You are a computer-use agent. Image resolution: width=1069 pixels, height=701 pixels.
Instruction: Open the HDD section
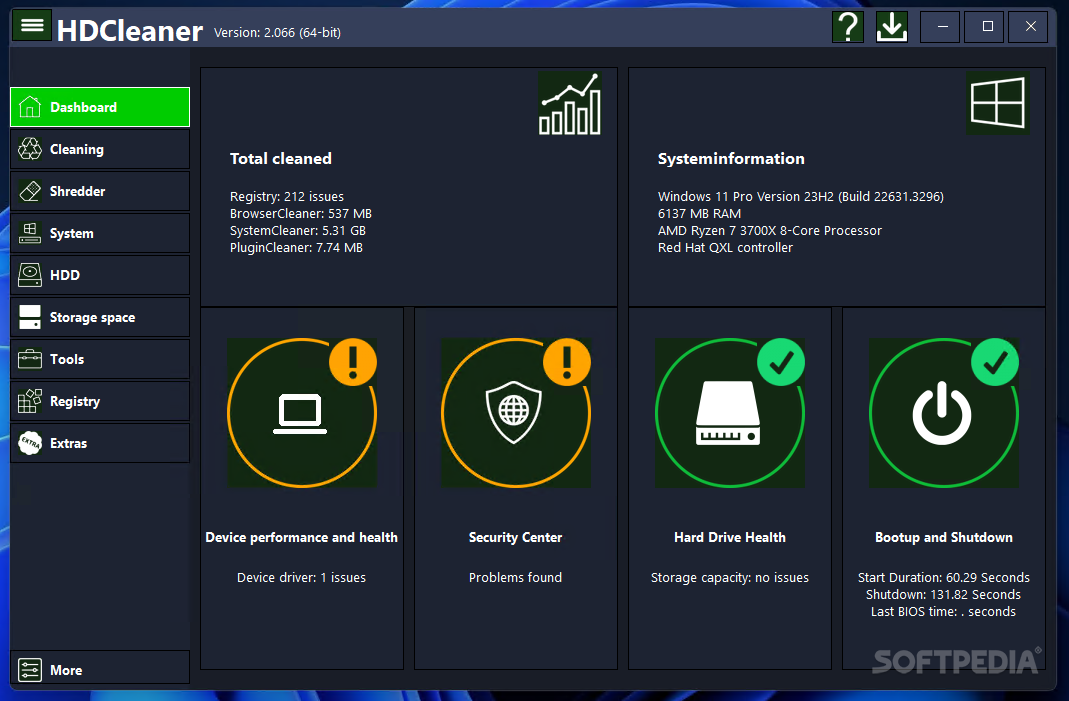(x=100, y=275)
